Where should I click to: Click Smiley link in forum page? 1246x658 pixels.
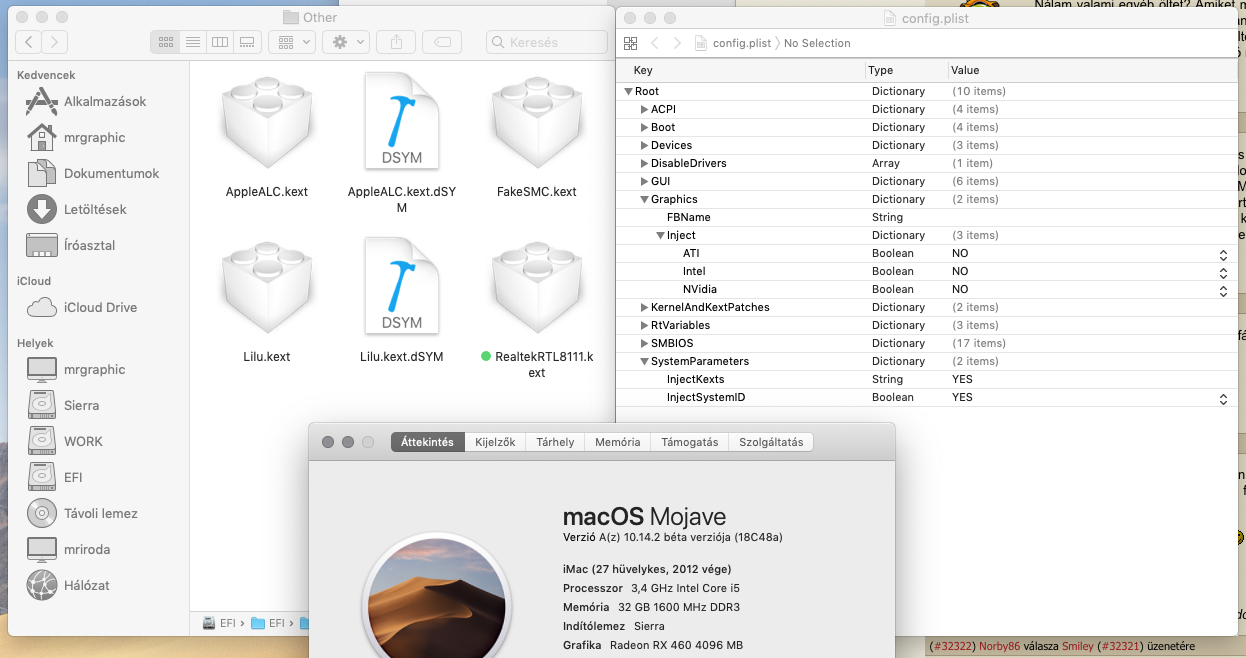(1077, 647)
